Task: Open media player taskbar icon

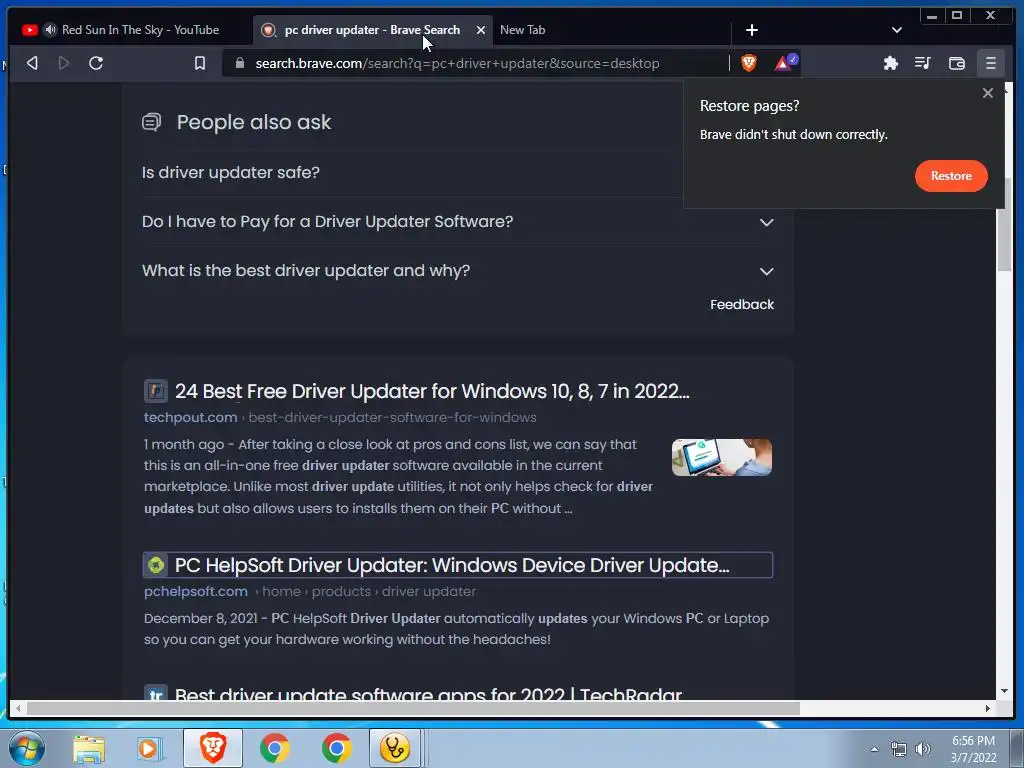Action: click(x=149, y=749)
